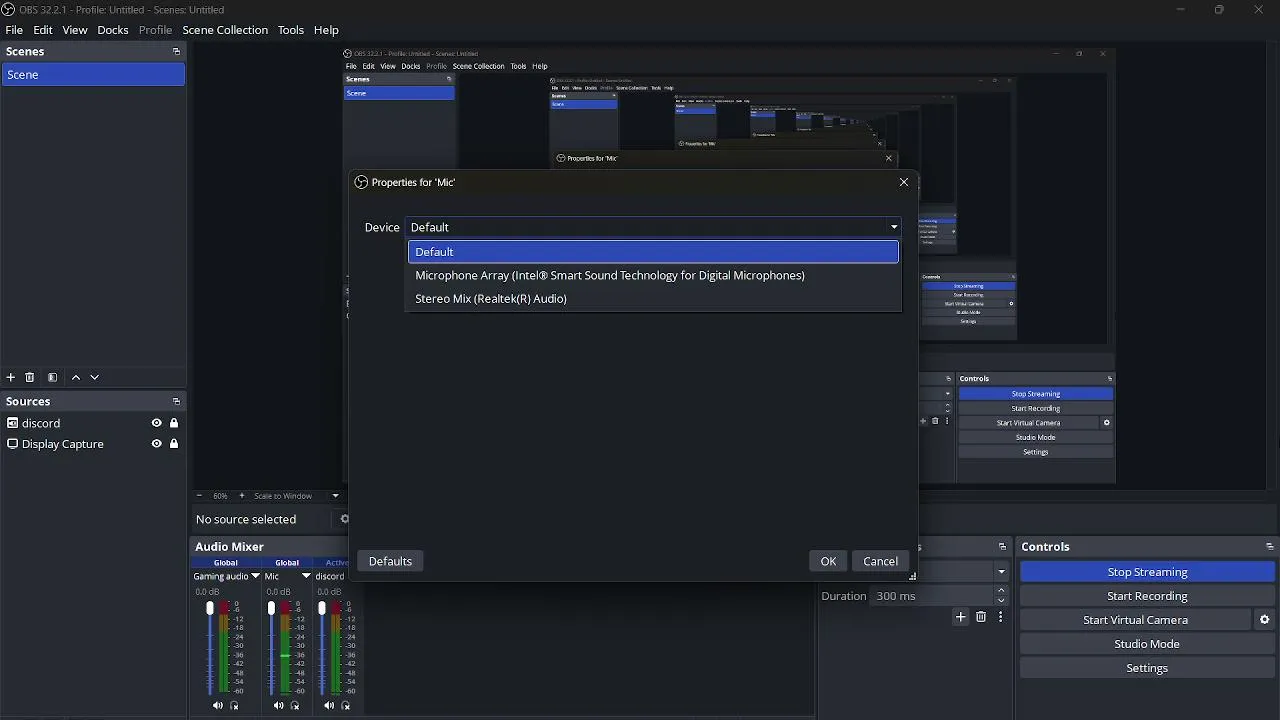Toggle lock on Display Capture source
Screen dimensions: 1280x720
click(x=174, y=444)
